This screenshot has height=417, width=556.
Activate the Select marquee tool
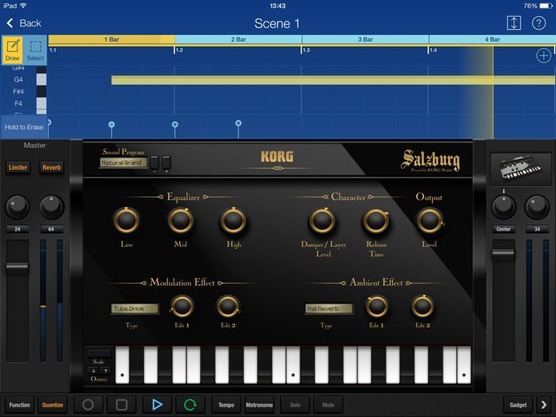pos(35,50)
